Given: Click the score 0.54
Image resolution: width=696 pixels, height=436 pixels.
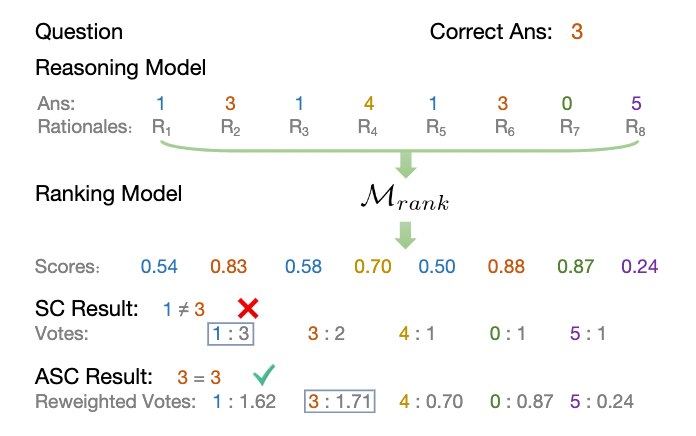Looking at the screenshot, I should pos(160,267).
